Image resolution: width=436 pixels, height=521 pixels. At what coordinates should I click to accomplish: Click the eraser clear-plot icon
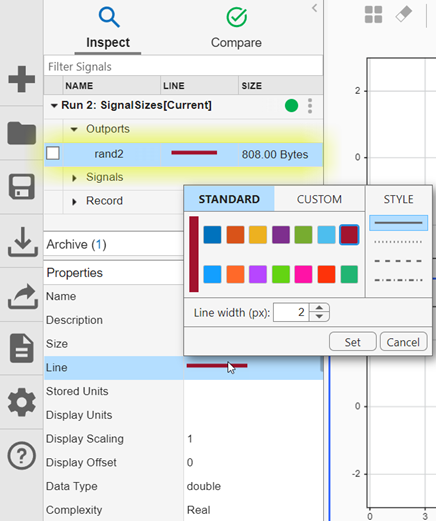pos(404,14)
